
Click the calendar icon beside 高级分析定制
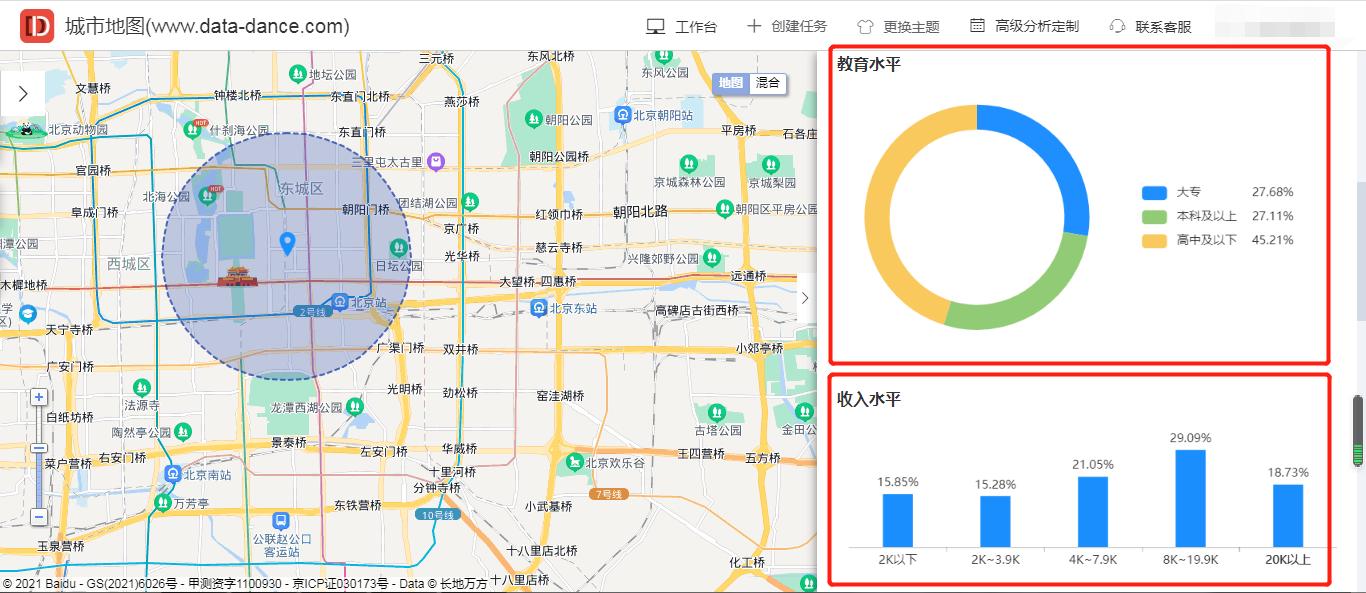[975, 25]
